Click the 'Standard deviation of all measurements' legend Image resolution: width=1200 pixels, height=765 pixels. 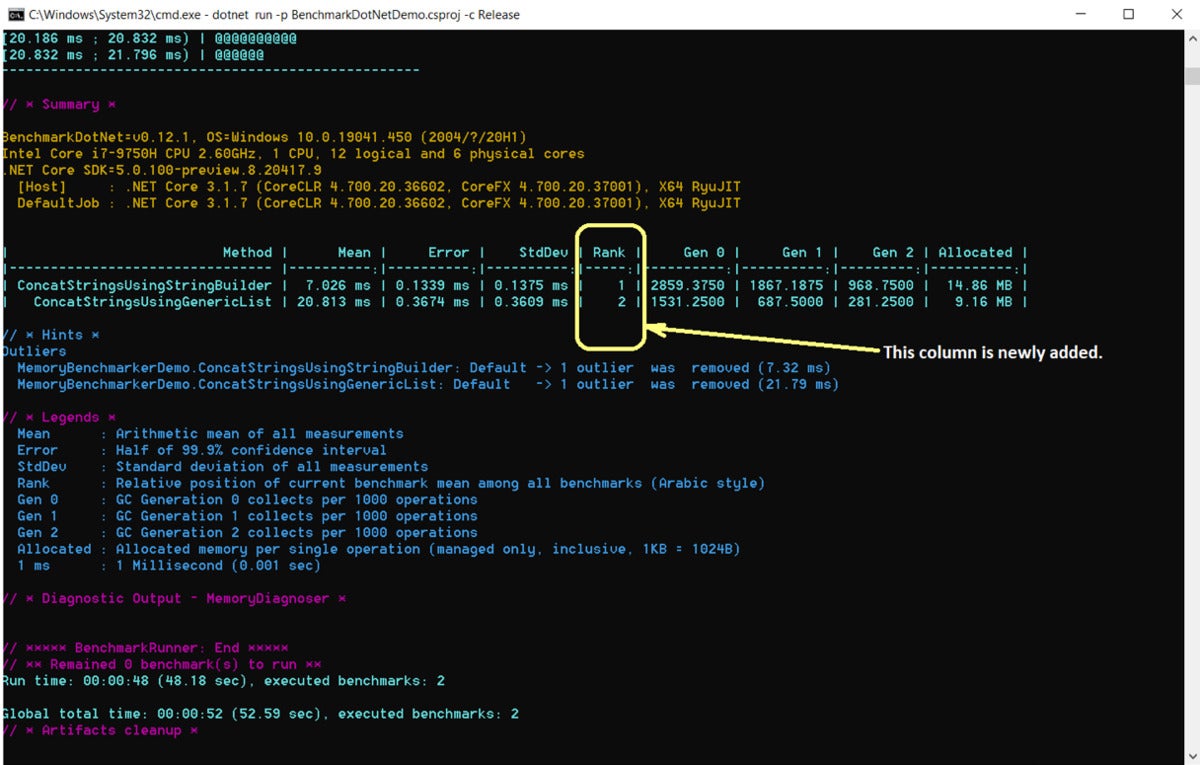272,466
